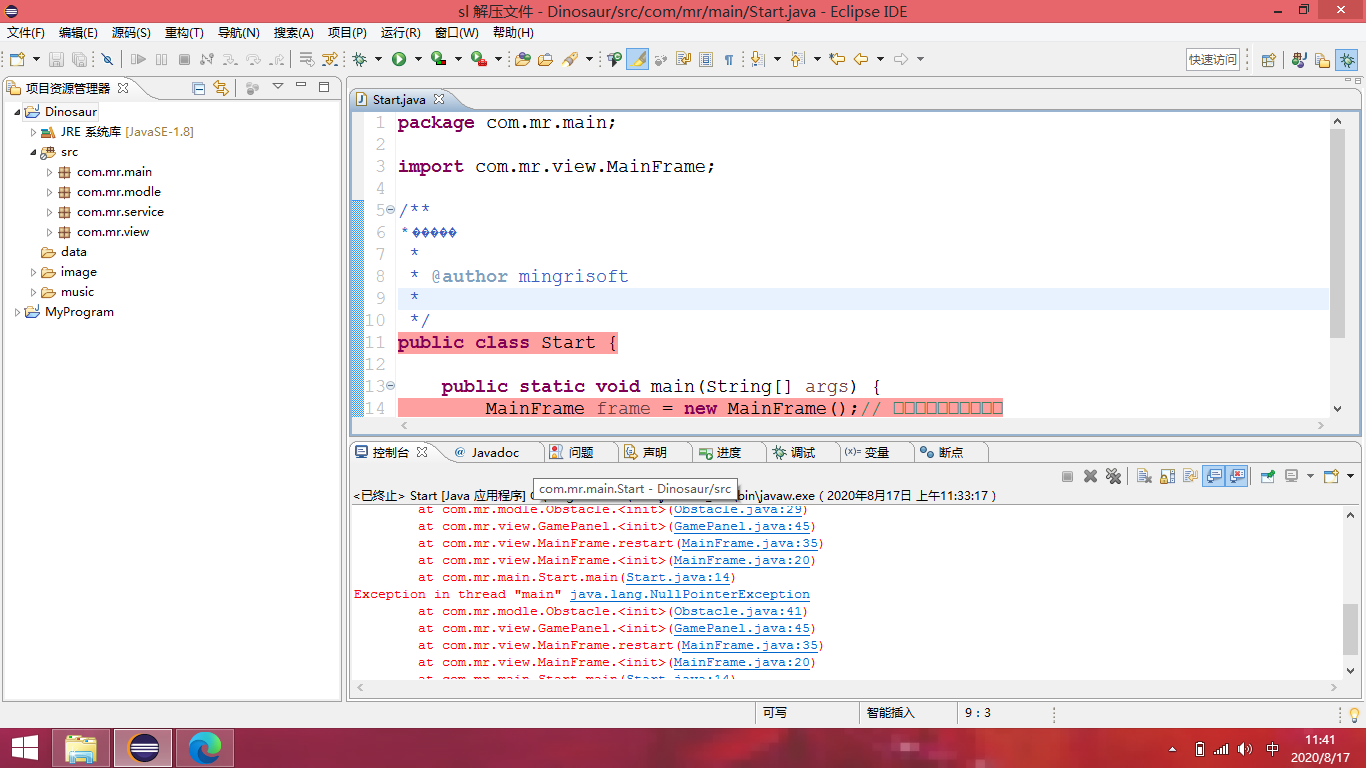Click the Clear Console icon
The height and width of the screenshot is (768, 1366).
click(1144, 477)
